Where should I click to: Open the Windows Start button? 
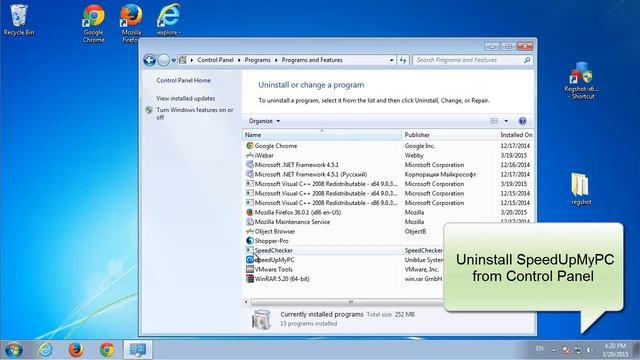tap(13, 350)
